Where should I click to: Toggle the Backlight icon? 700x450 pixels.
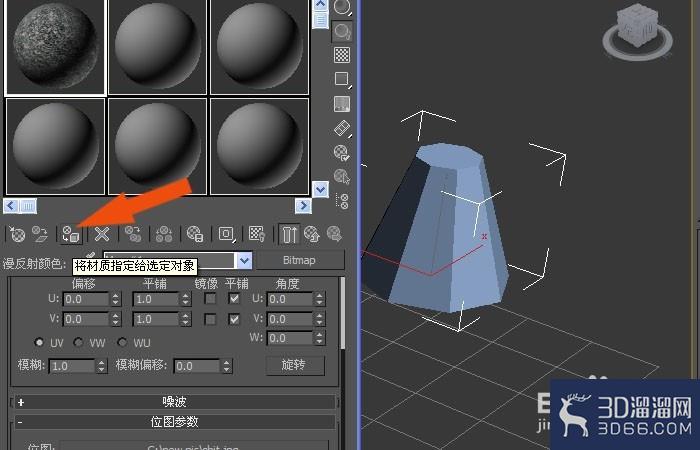pos(342,31)
